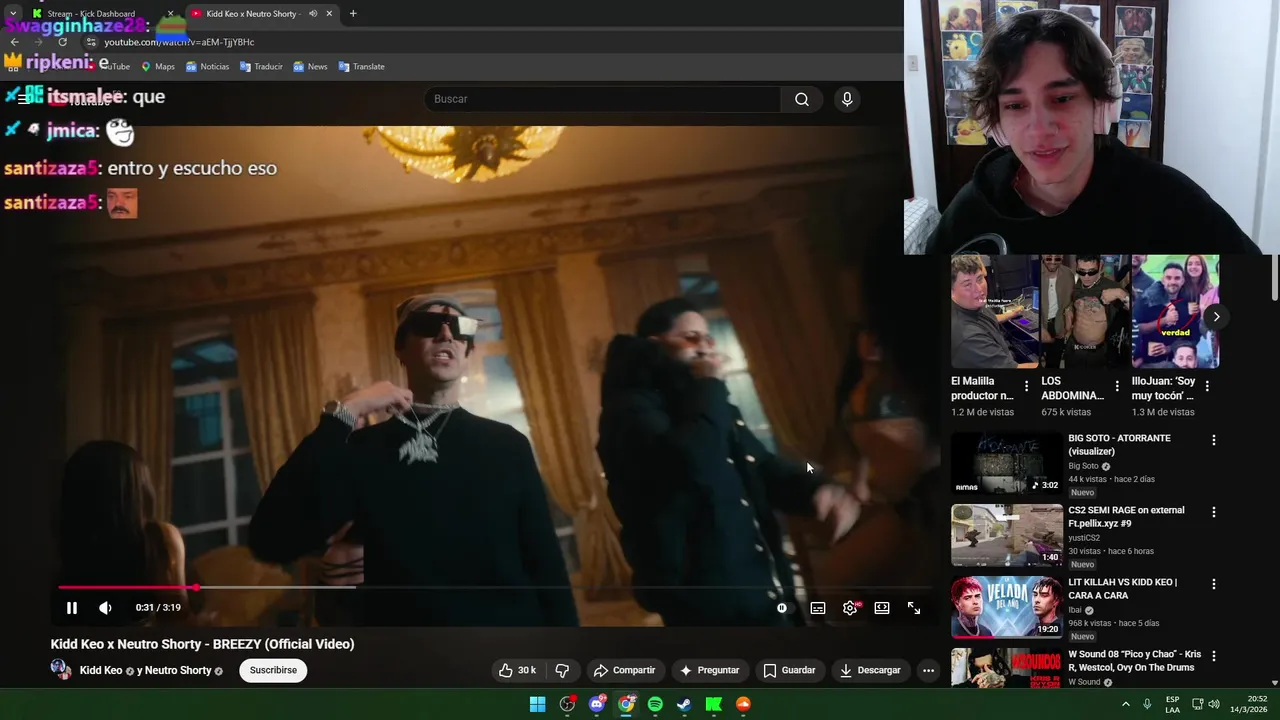Open the Kidd Keo channel link
1280x720 pixels.
tap(101, 670)
